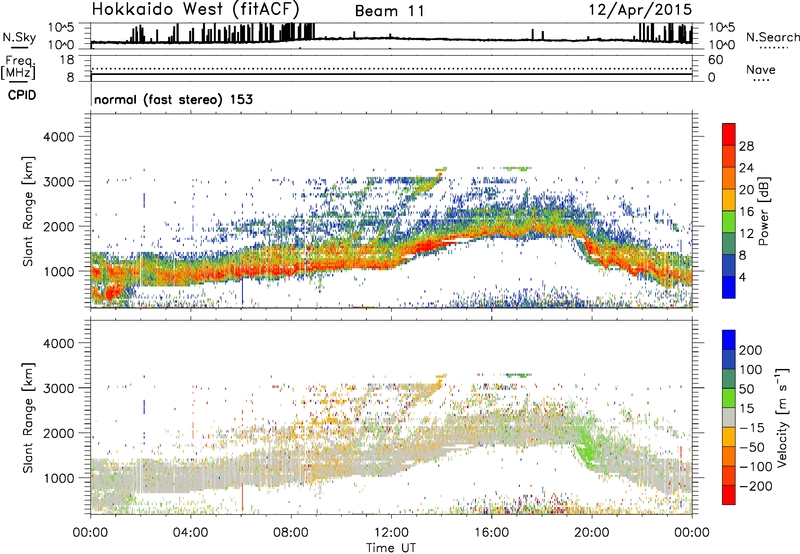
Task: Click the '18' frequency axis value
Action: click(x=67, y=60)
